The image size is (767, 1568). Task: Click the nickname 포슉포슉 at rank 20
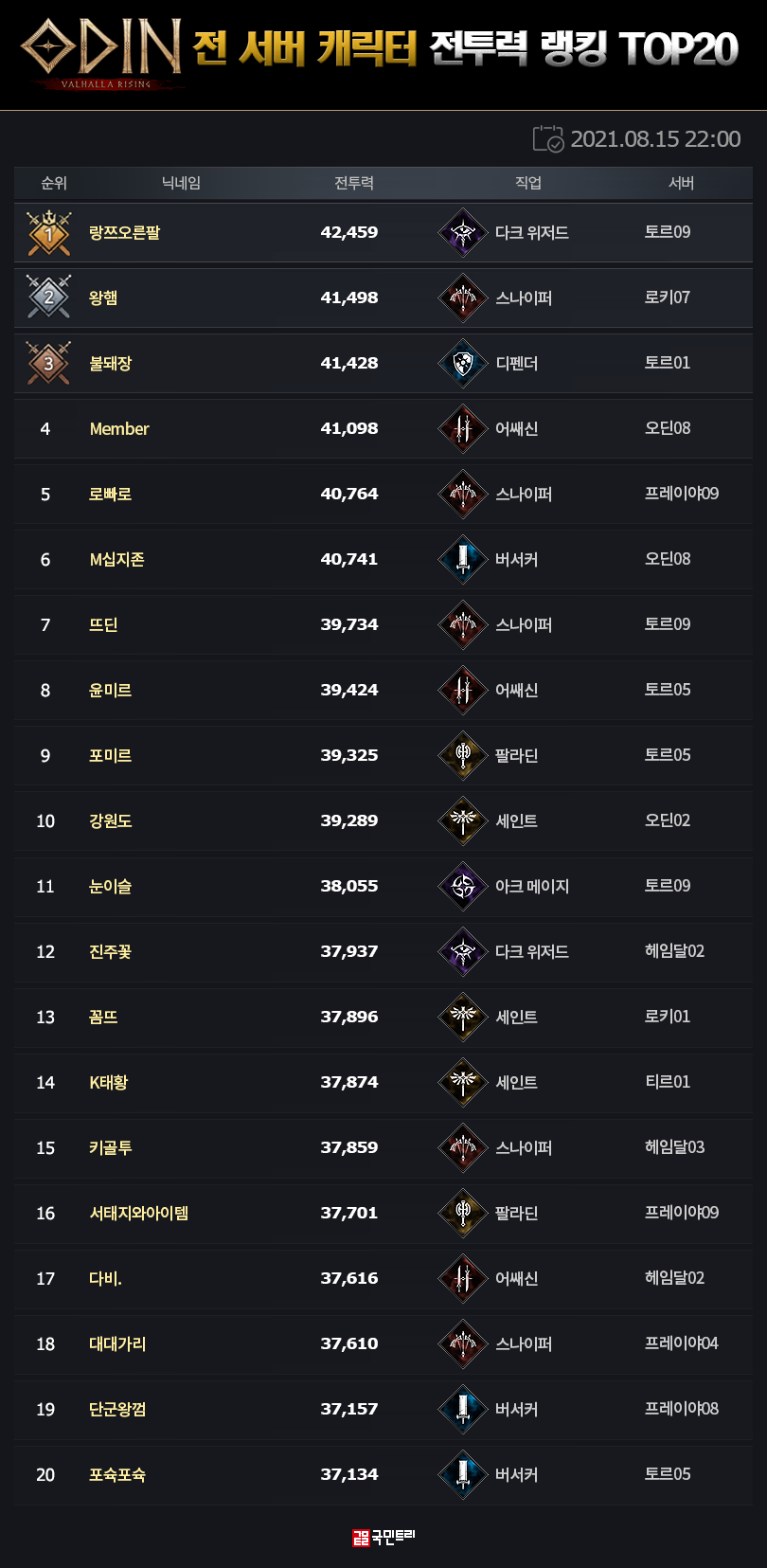pyautogui.click(x=117, y=1474)
